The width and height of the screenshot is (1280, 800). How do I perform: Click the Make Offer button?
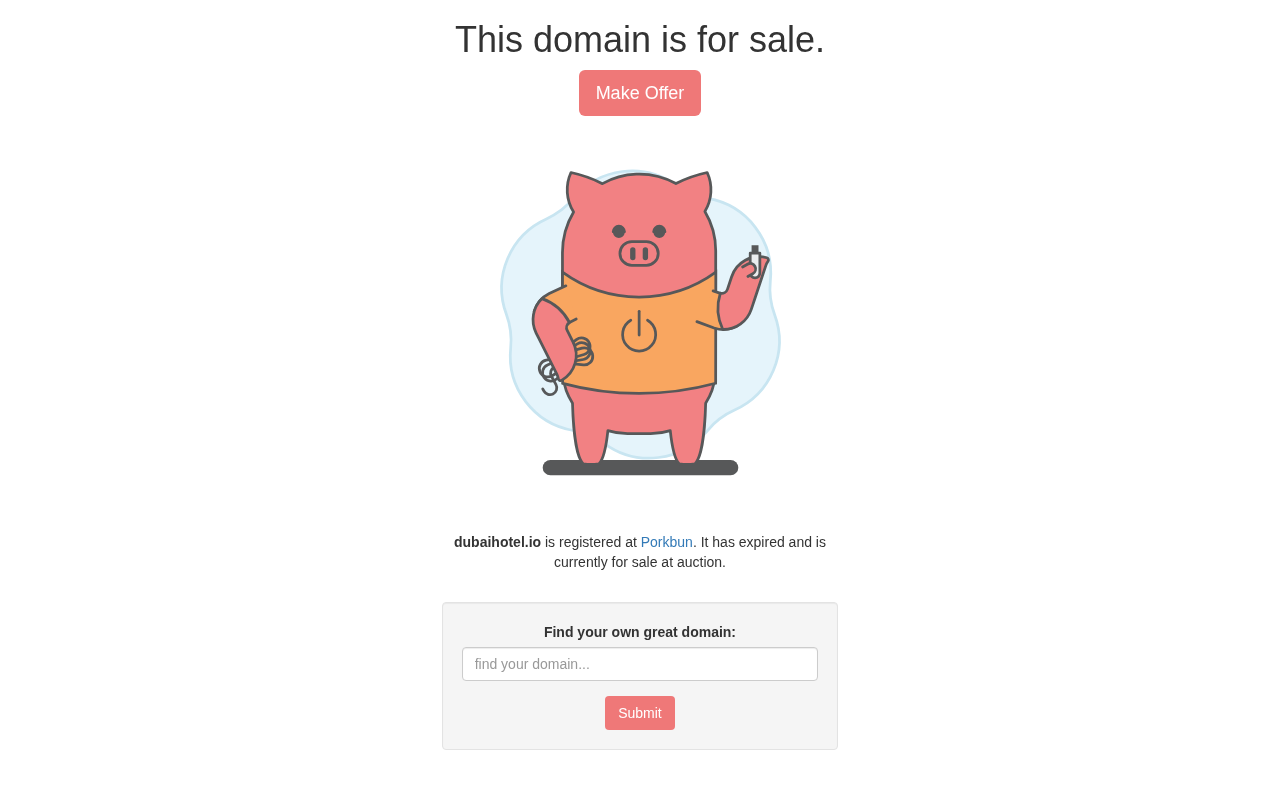640,93
